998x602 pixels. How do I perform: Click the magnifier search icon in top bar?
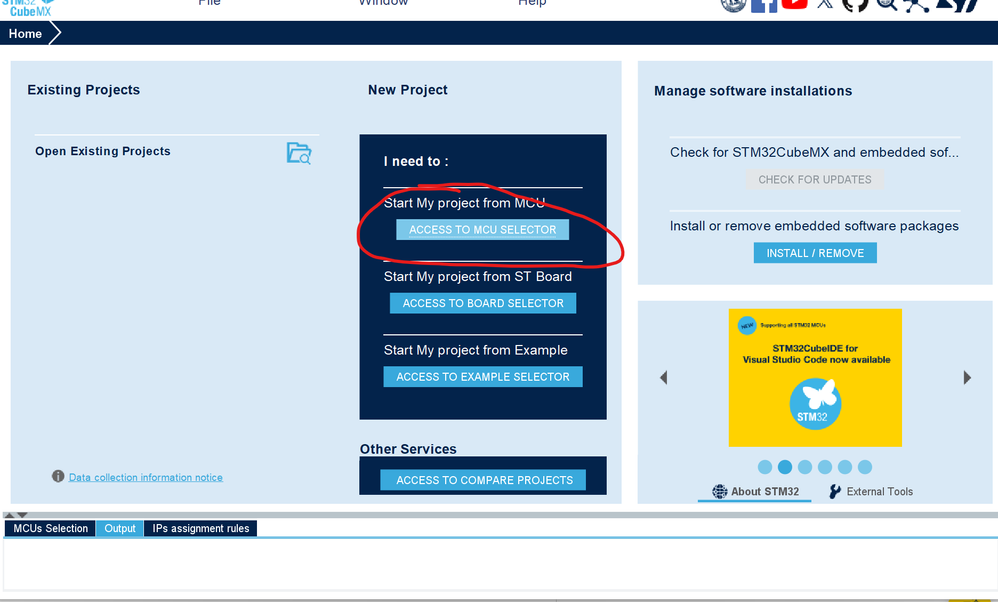pos(886,5)
